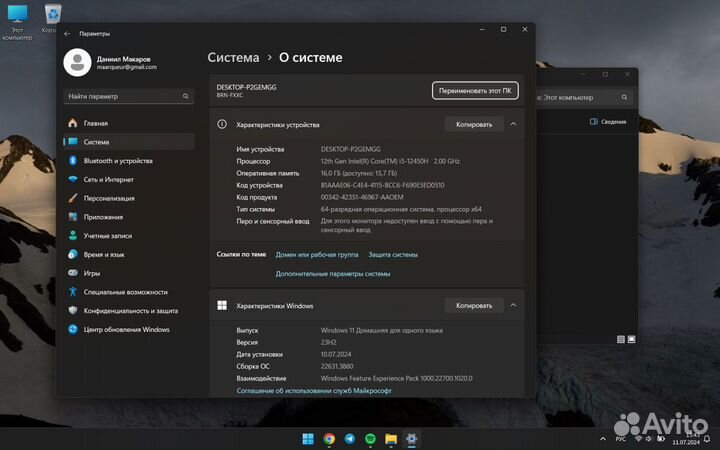Click the user name Даниил Макаров
Image resolution: width=720 pixels, height=450 pixels.
pos(124,59)
